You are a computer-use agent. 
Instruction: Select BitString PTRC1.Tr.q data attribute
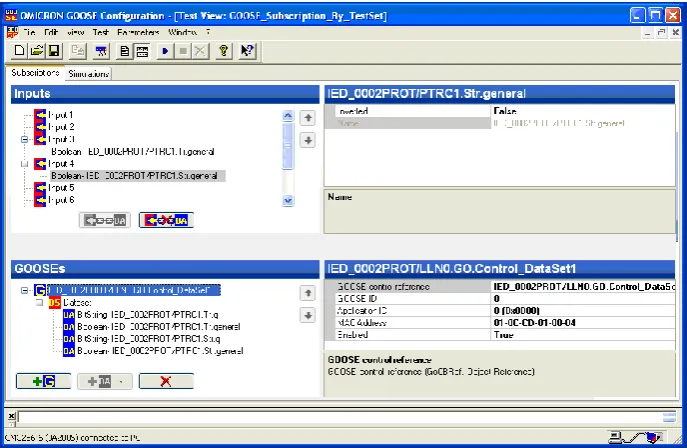148,315
